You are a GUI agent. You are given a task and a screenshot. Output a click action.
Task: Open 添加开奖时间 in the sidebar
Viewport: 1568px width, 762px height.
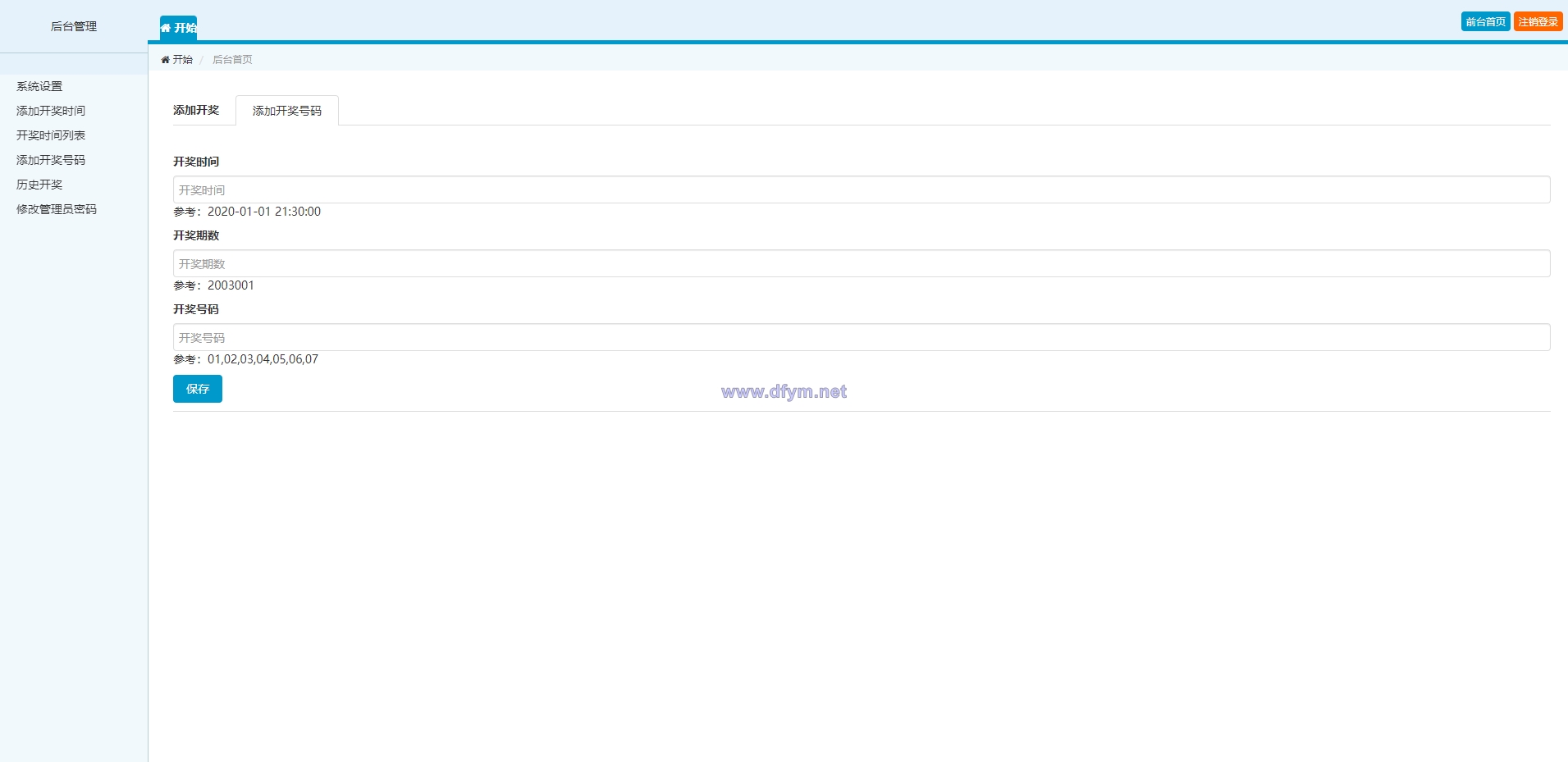pos(51,111)
